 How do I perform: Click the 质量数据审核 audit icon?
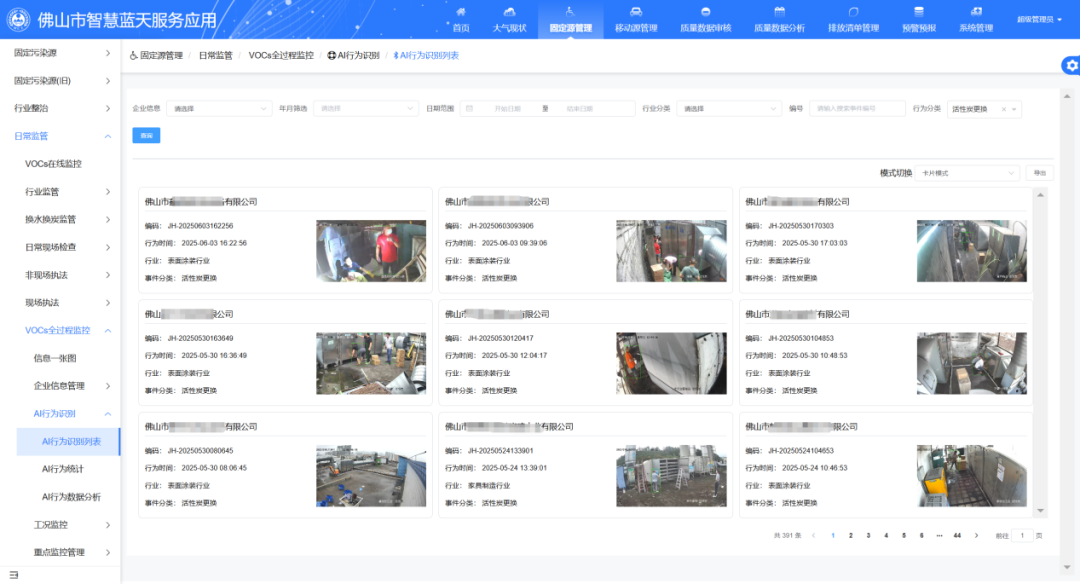point(704,13)
